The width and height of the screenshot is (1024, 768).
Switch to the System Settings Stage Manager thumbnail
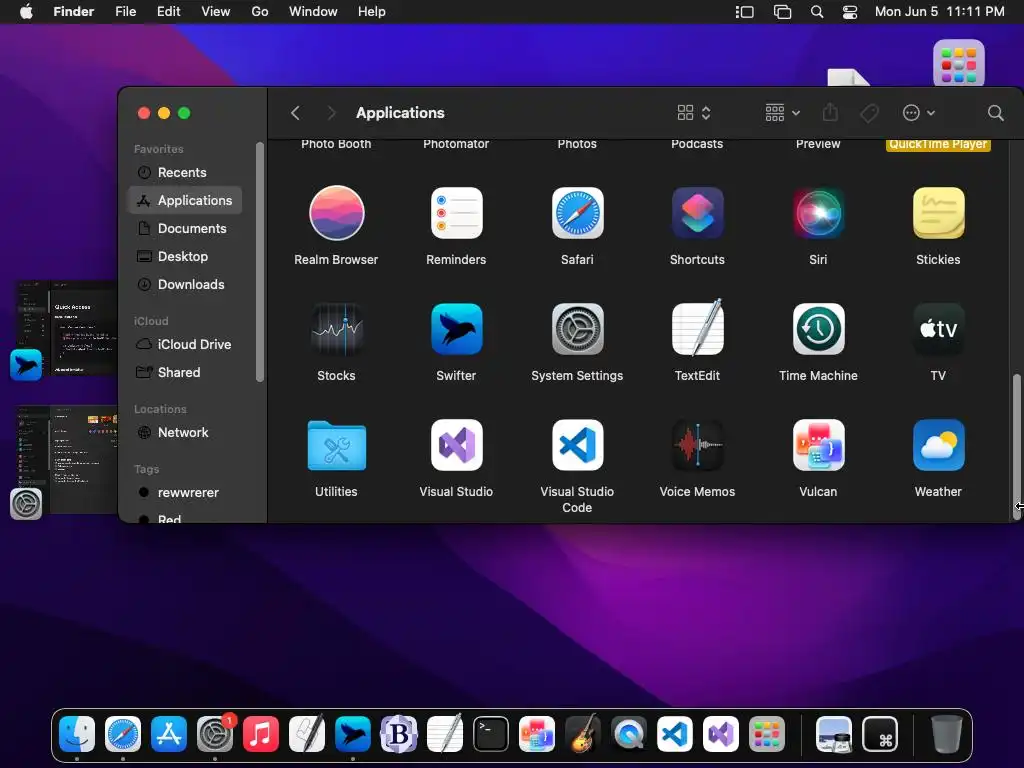pyautogui.click(x=67, y=459)
